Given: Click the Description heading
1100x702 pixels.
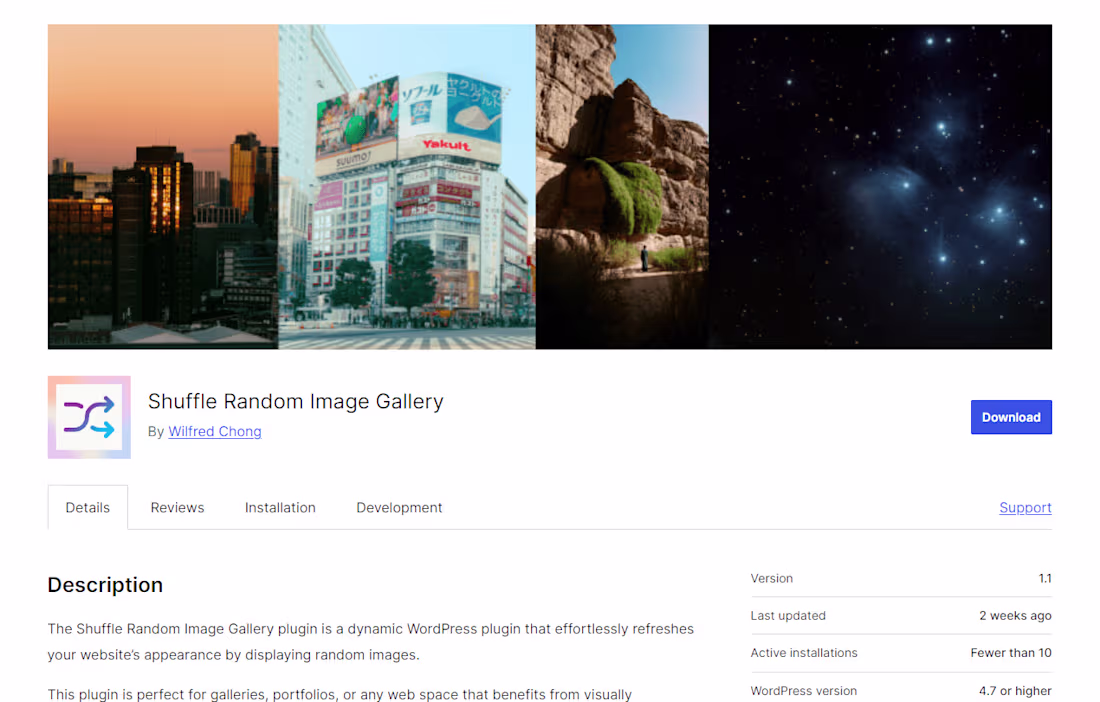Looking at the screenshot, I should tap(105, 585).
